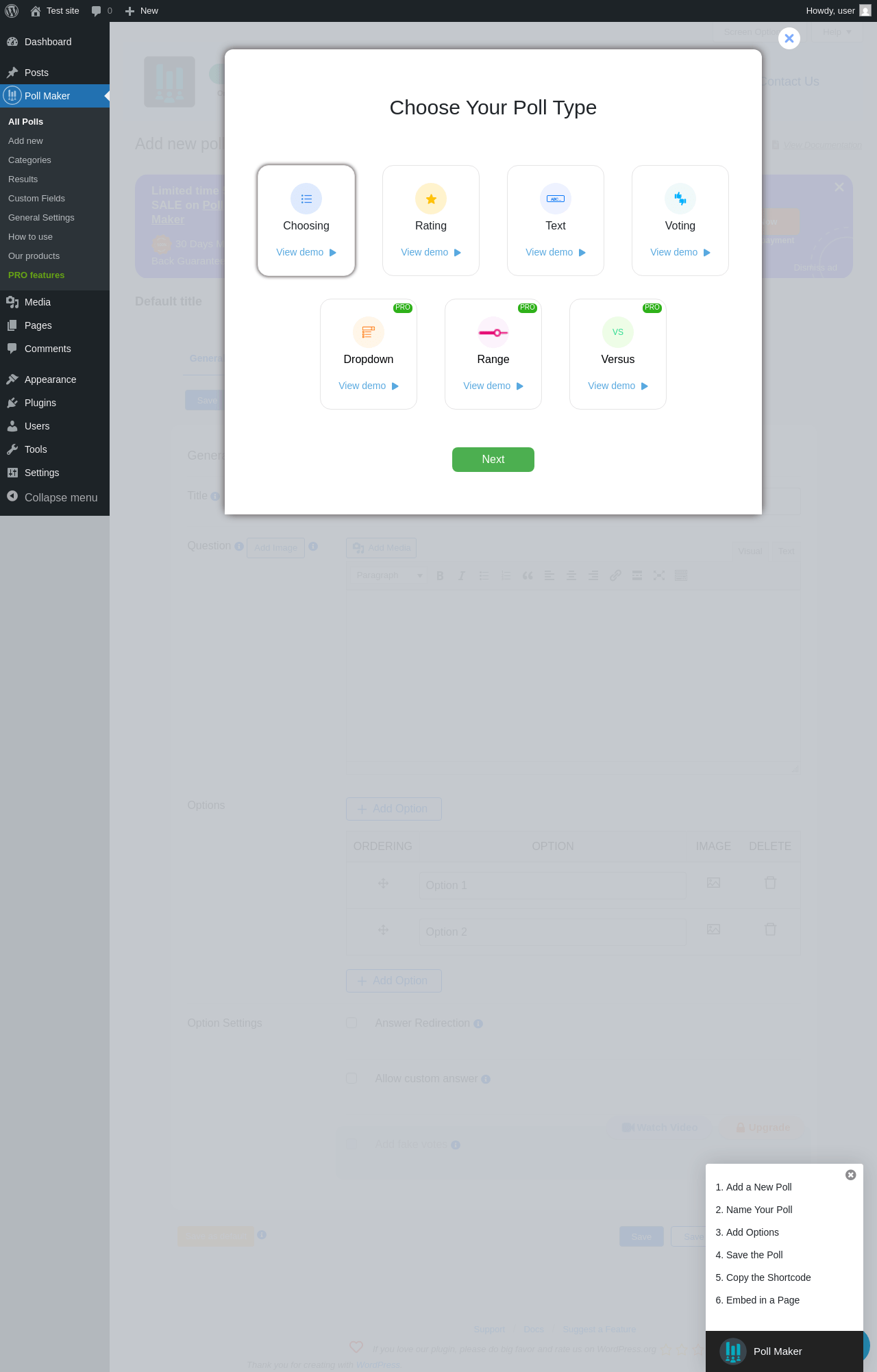Open PRO features in sidebar
The width and height of the screenshot is (877, 1372).
(x=36, y=275)
